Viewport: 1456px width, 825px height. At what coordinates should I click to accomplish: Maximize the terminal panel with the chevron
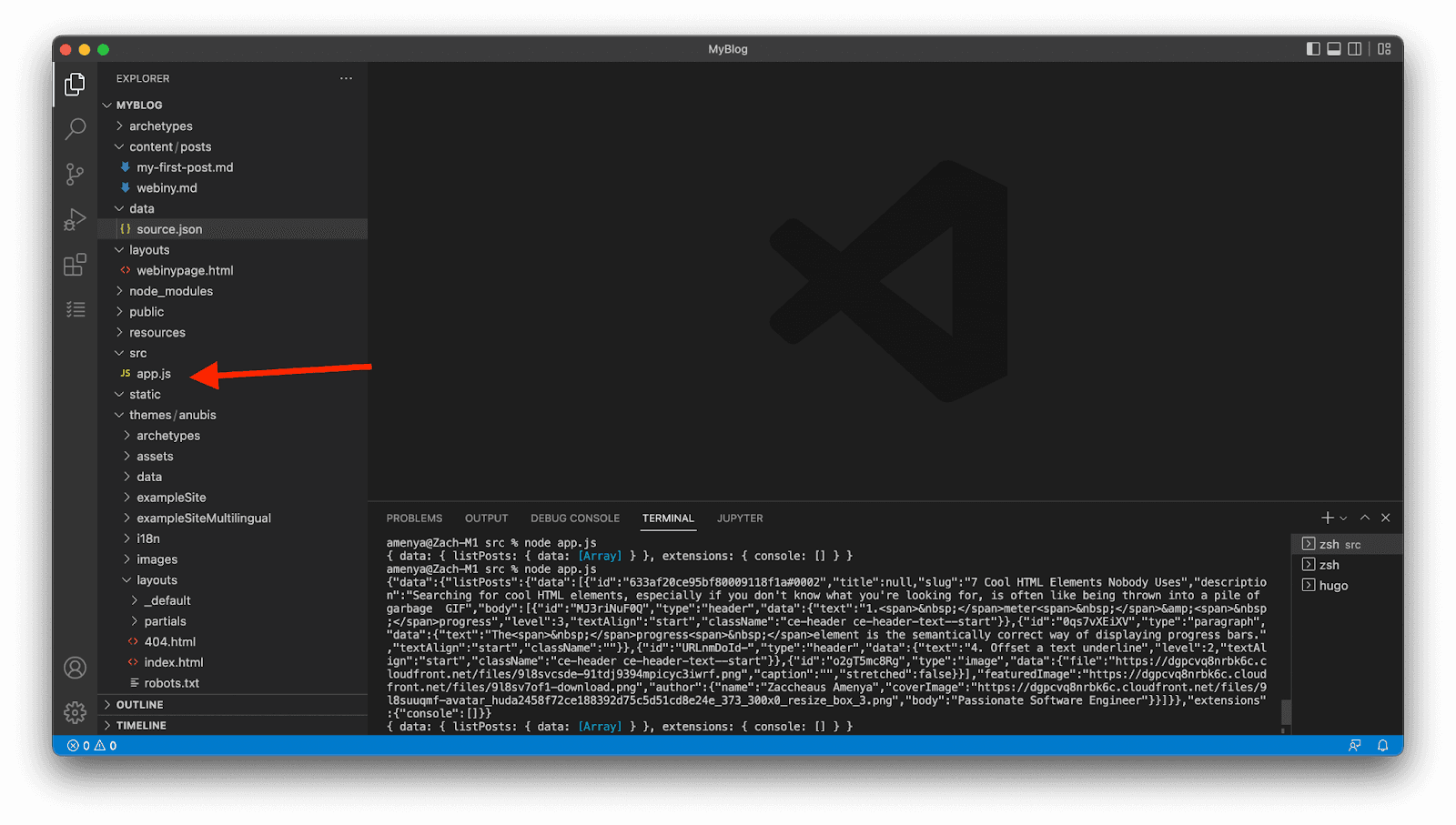tap(1365, 518)
